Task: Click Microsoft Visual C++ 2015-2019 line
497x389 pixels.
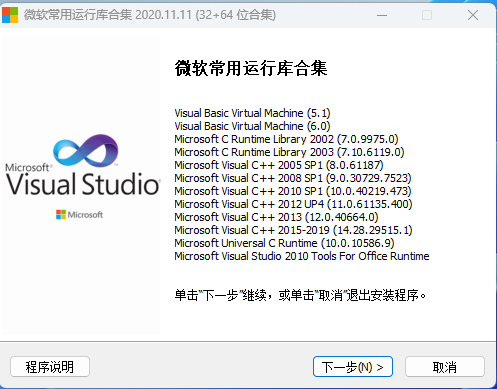Action: (293, 230)
